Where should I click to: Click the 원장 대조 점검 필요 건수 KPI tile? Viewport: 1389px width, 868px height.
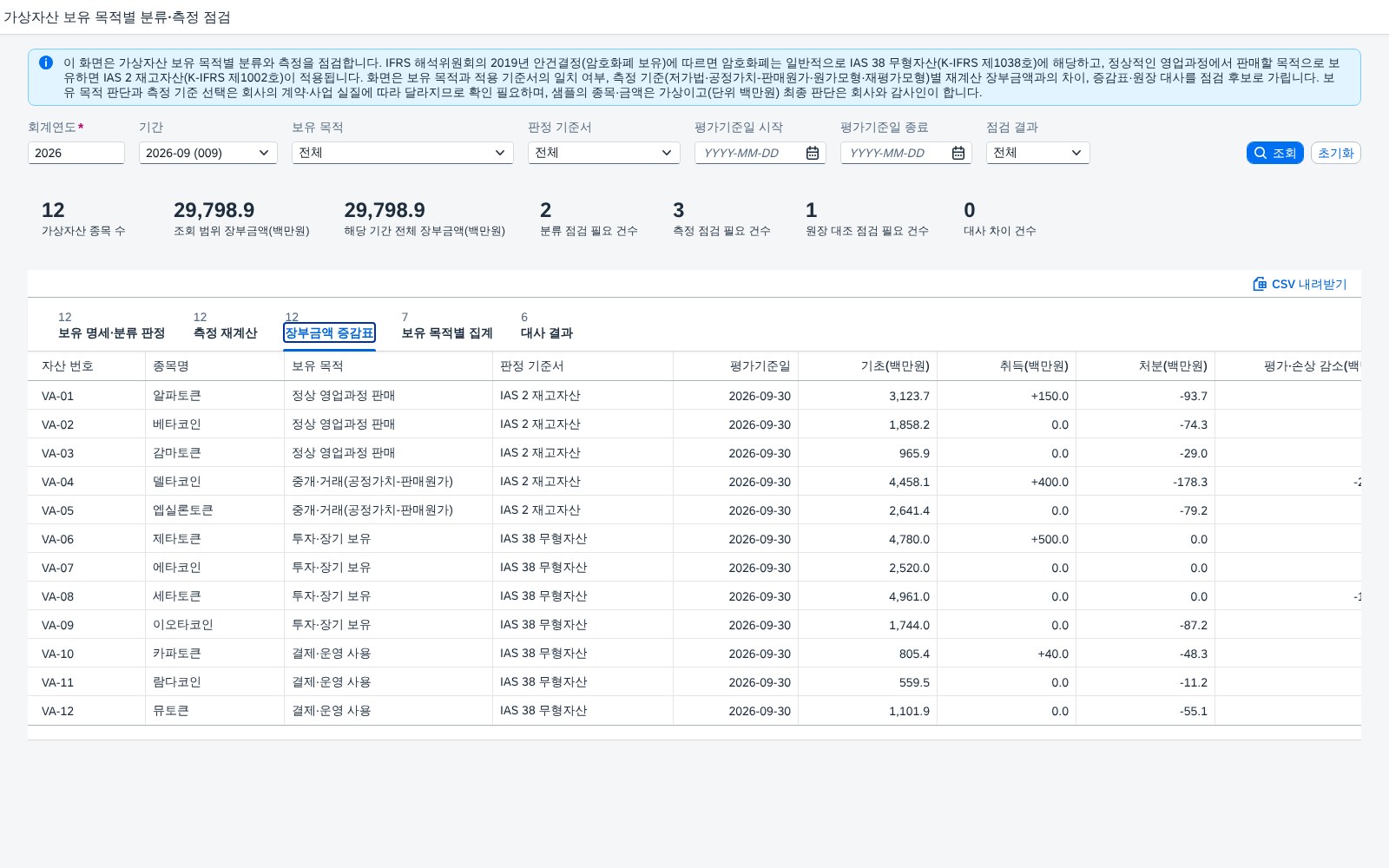point(866,219)
